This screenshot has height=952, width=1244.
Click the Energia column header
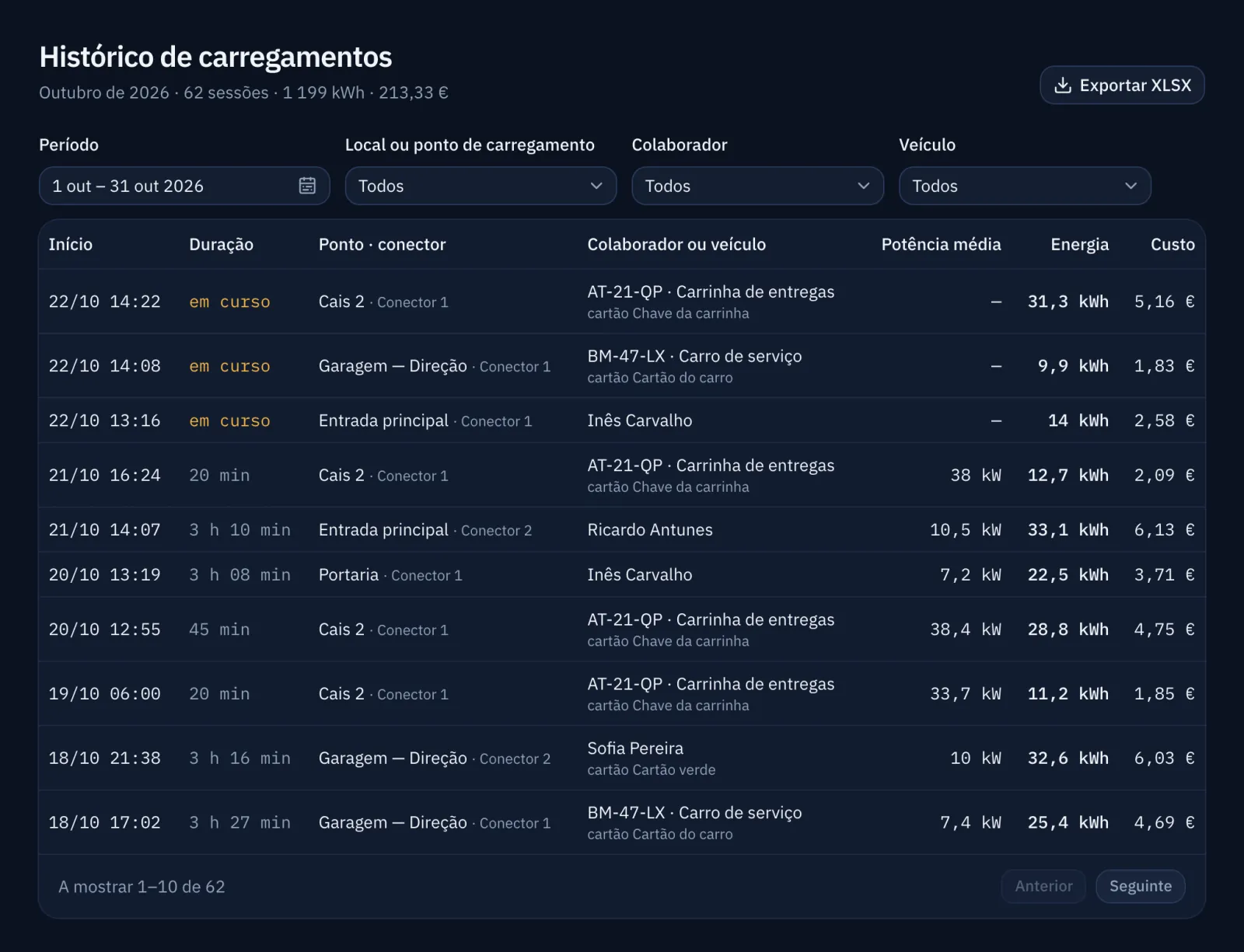pyautogui.click(x=1079, y=244)
